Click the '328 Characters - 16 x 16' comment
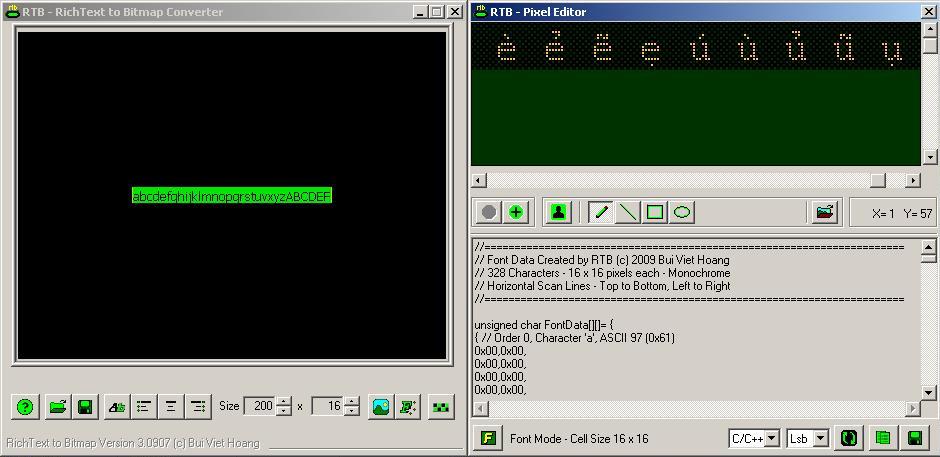Viewport: 940px width, 457px height. coord(602,273)
